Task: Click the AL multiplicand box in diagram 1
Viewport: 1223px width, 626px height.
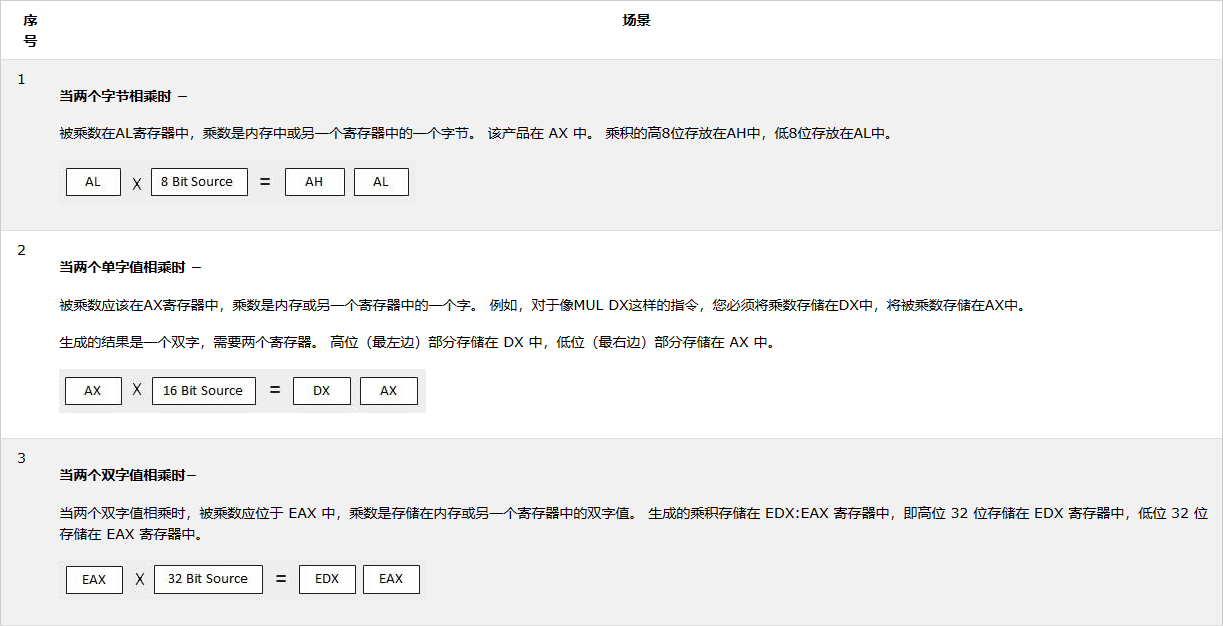Action: [93, 182]
